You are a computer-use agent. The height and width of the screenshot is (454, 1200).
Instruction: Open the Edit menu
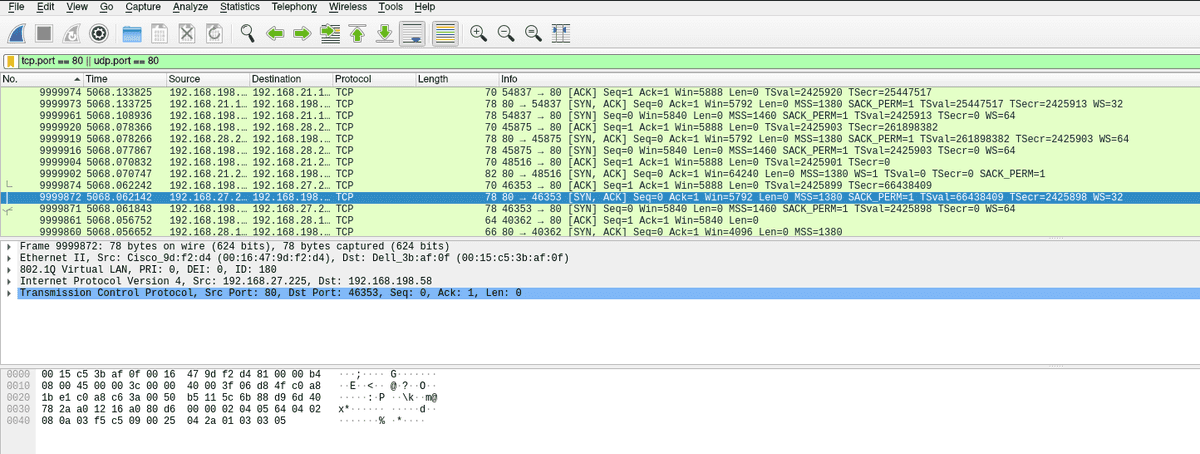pos(46,7)
